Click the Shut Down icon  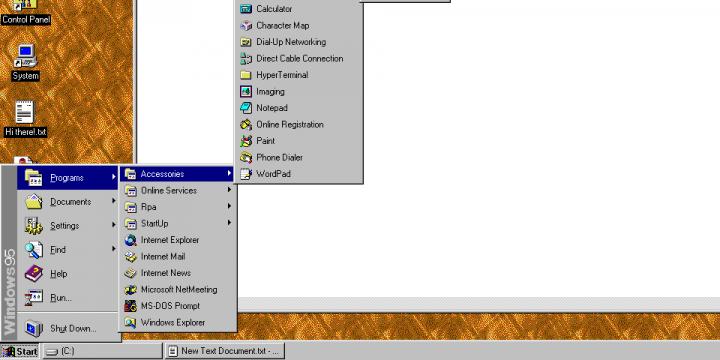pos(34,328)
